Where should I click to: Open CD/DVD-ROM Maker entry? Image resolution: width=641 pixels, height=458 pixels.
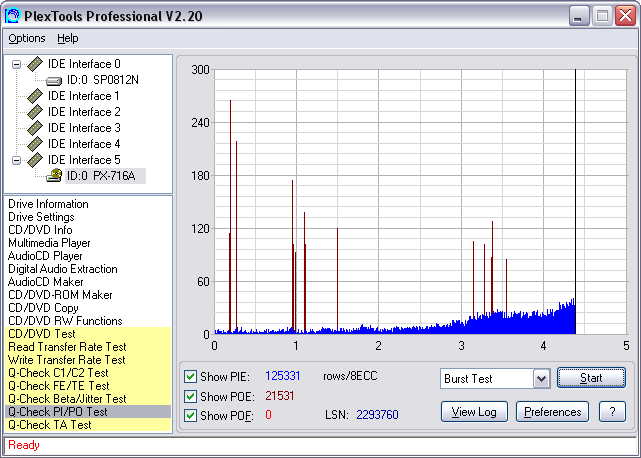60,295
